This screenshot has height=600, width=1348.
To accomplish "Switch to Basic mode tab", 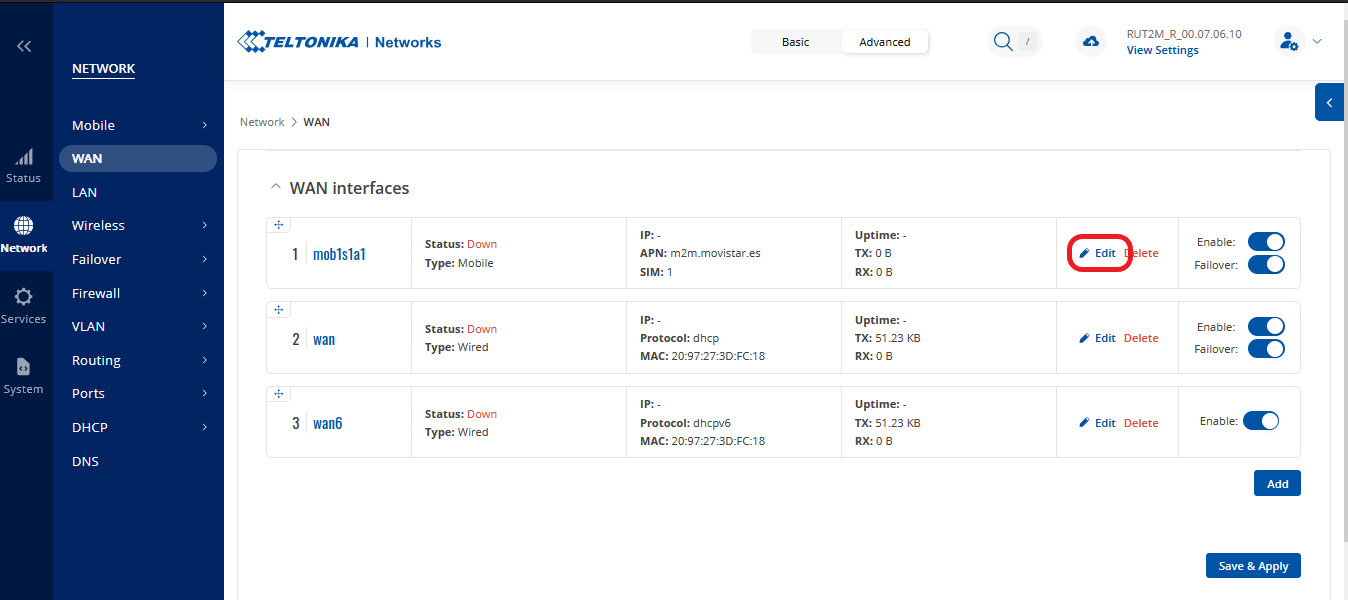I will 796,42.
